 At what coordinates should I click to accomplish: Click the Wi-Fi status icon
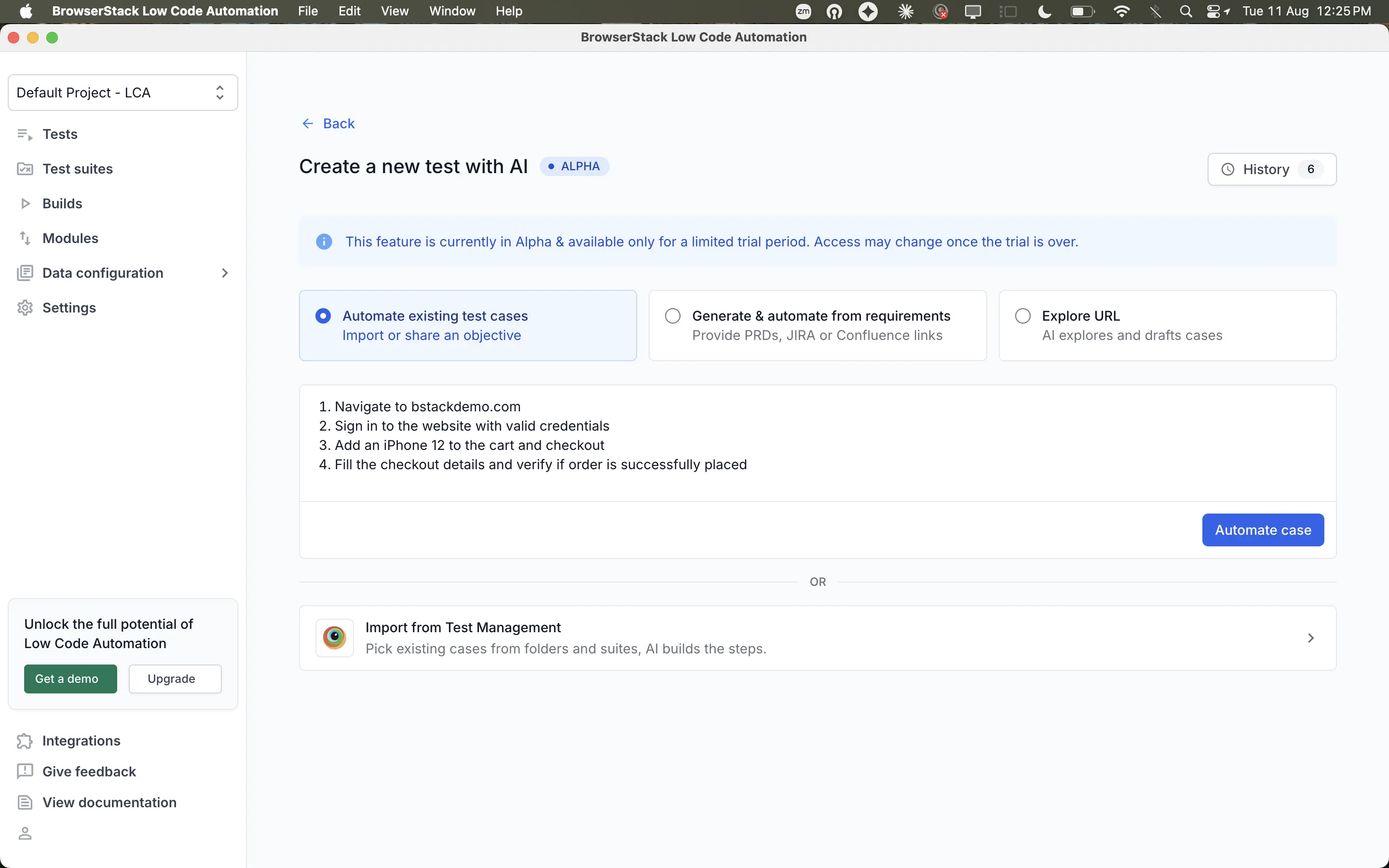pos(1121,11)
